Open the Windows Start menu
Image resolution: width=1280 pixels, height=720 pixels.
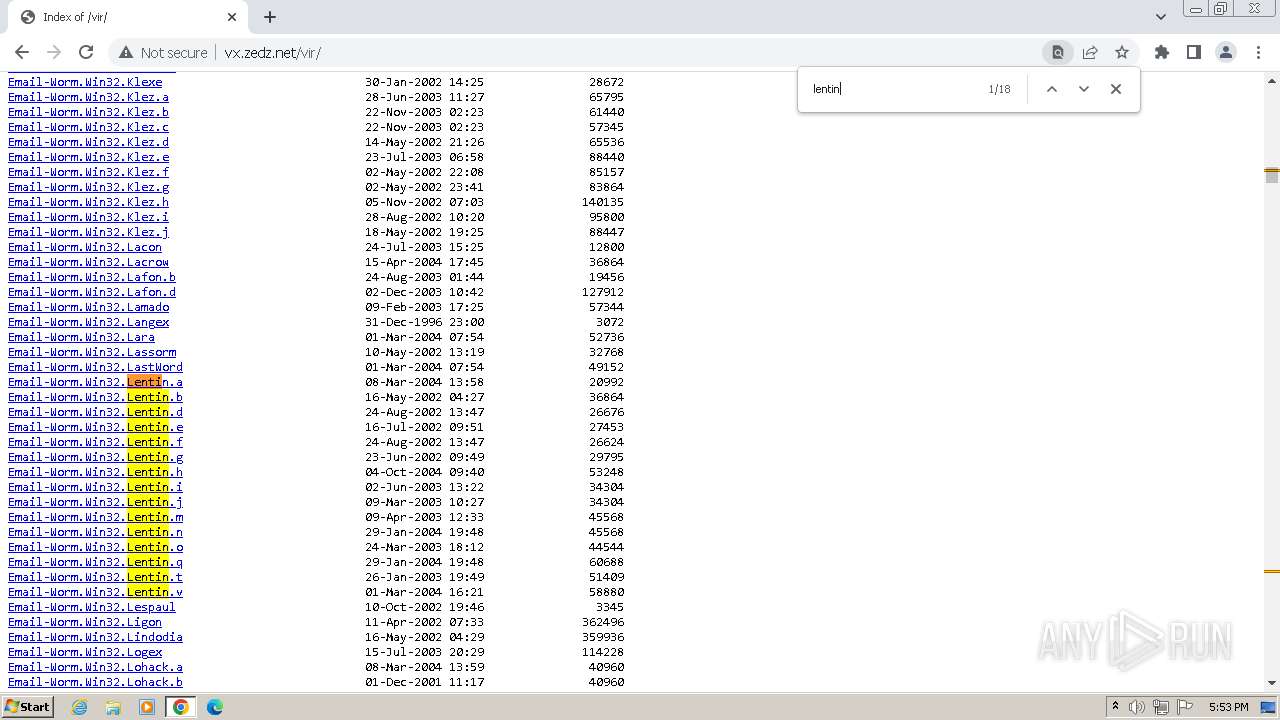28,707
